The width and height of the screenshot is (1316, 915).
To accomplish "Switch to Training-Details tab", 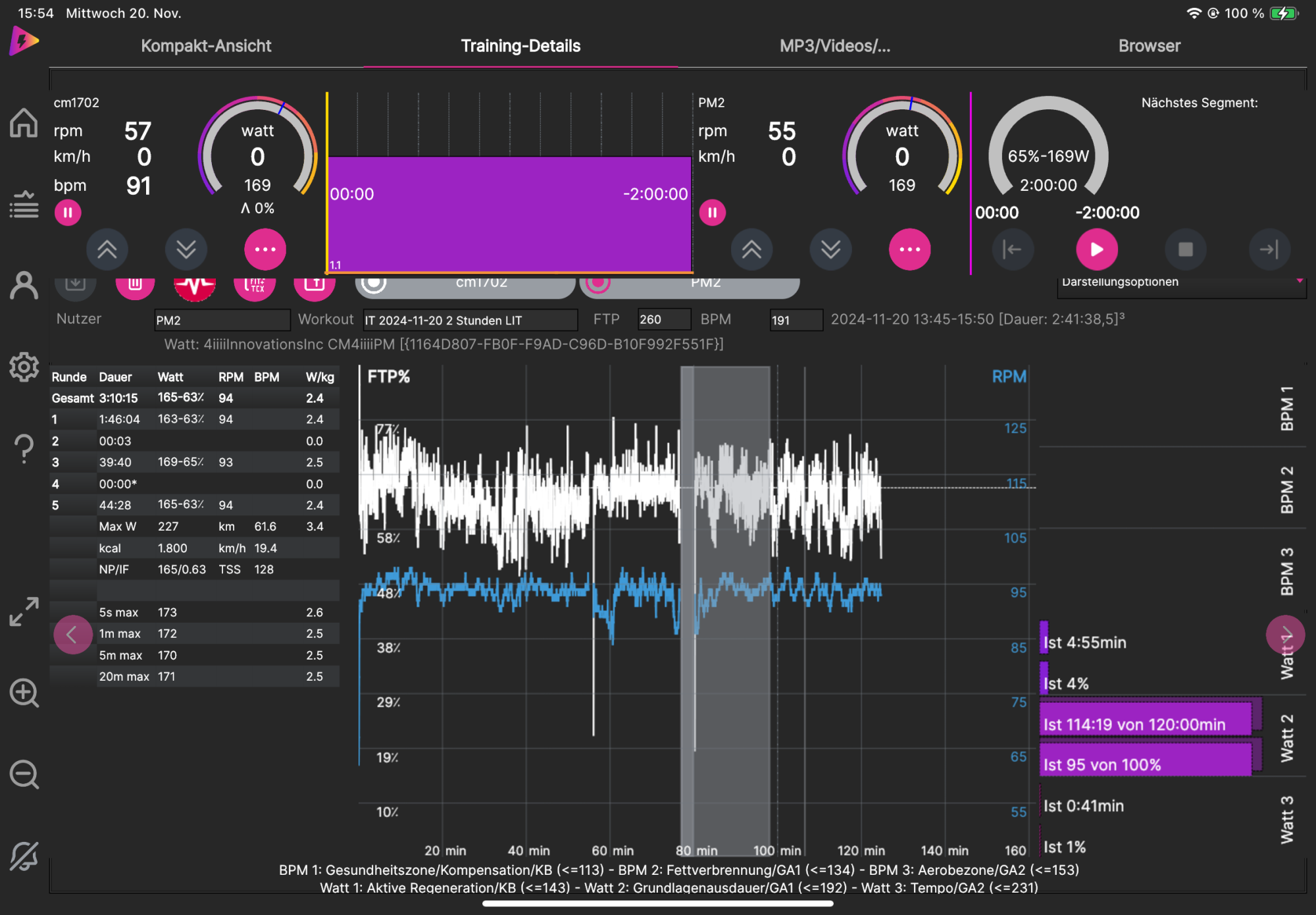I will (520, 45).
